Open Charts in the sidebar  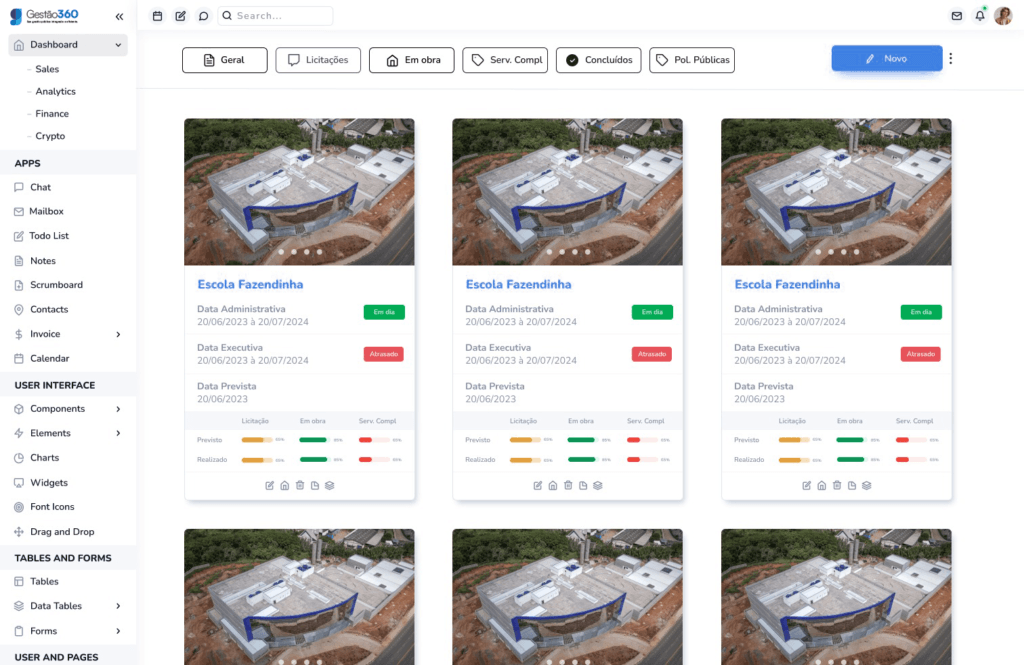tap(44, 458)
